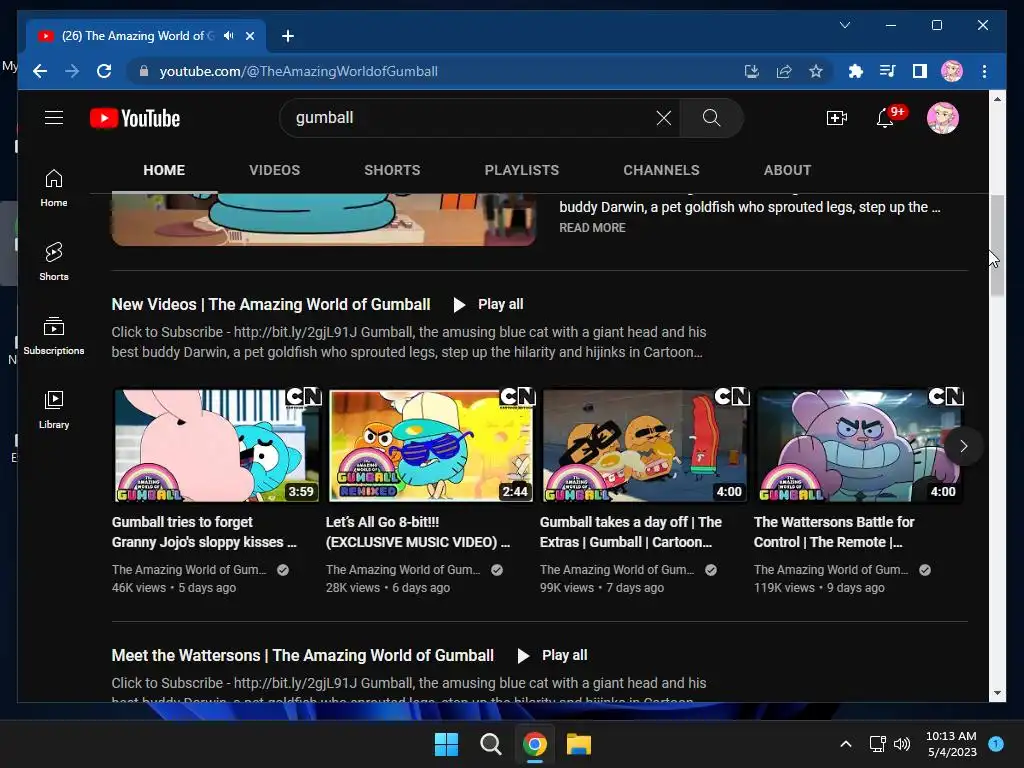Open the Create video icon

(x=837, y=118)
